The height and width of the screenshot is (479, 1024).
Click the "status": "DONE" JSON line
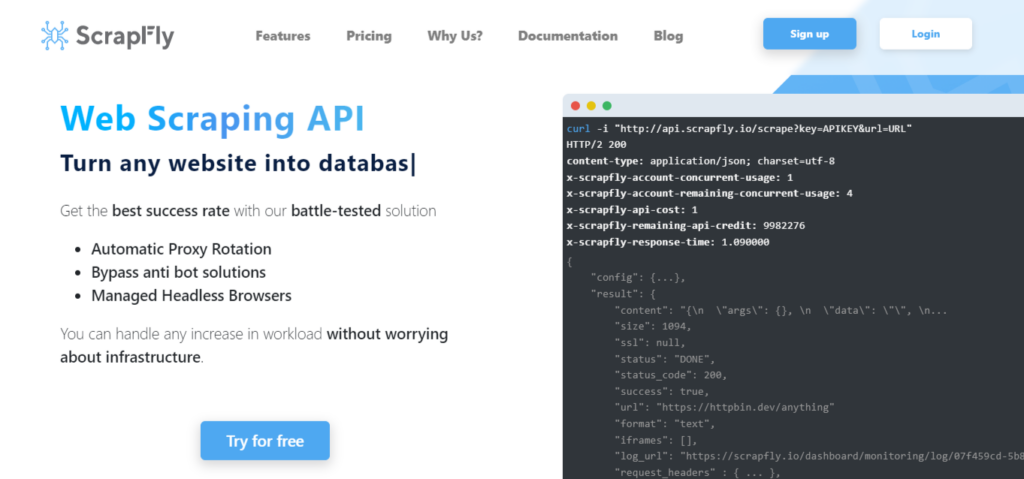pos(665,359)
